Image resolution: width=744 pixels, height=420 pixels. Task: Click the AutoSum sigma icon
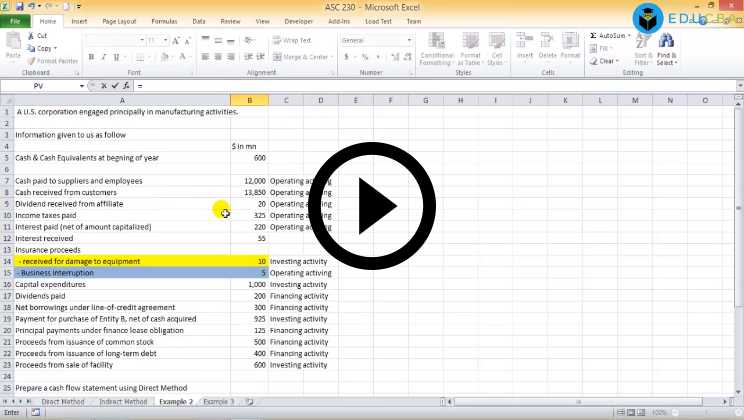(593, 36)
